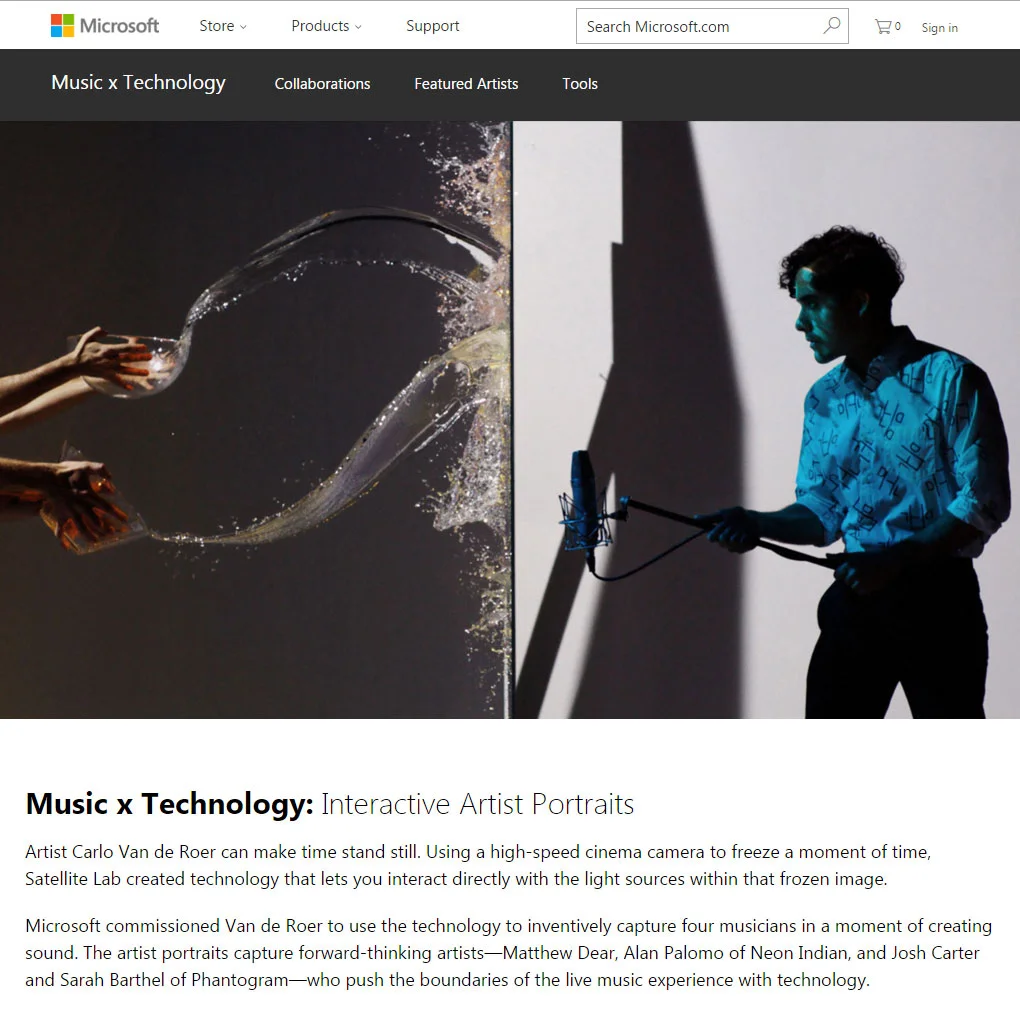Click the search magnifier icon
This screenshot has width=1020, height=1013.
[831, 26]
